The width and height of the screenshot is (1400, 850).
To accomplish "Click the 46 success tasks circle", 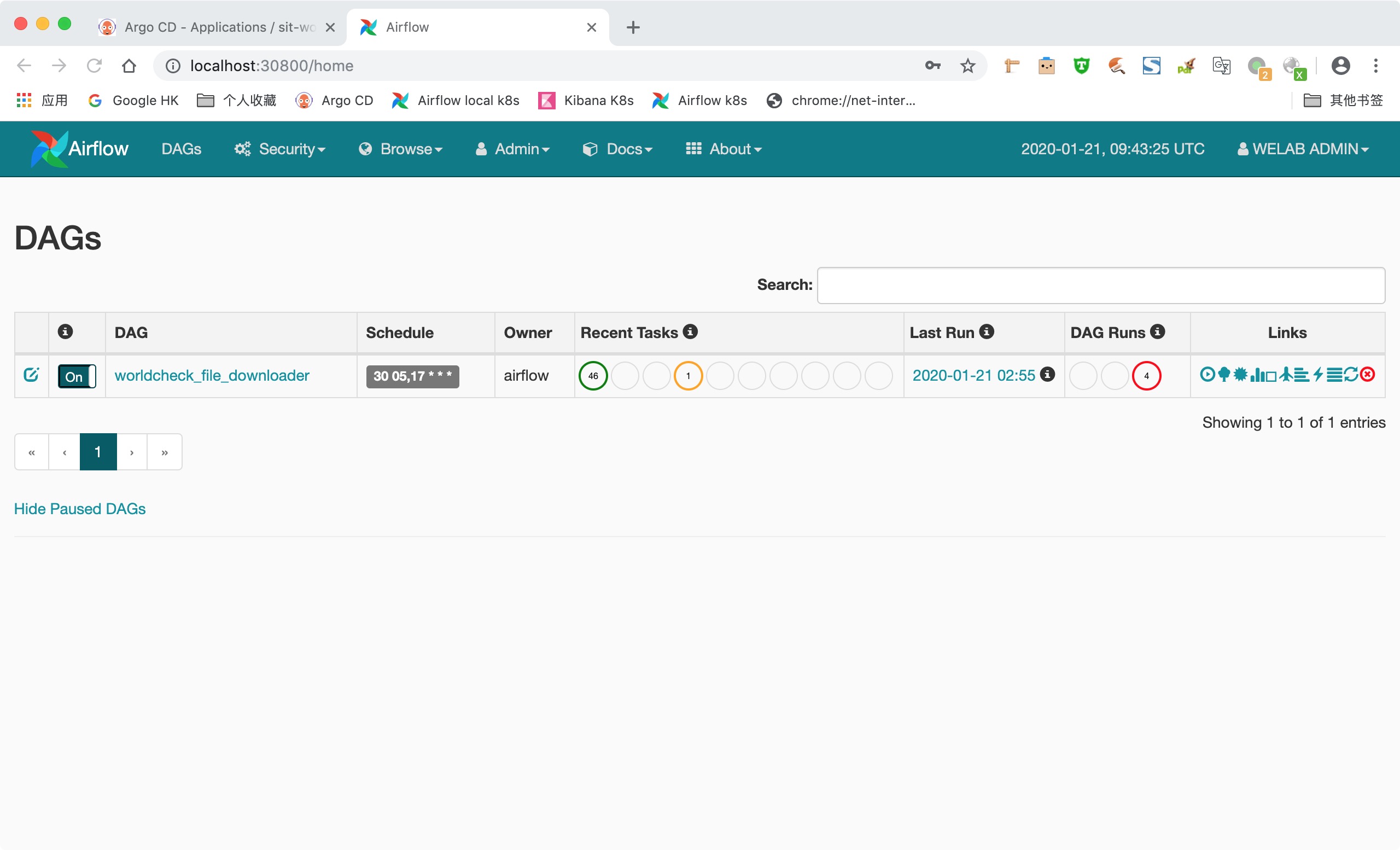I will pos(593,376).
